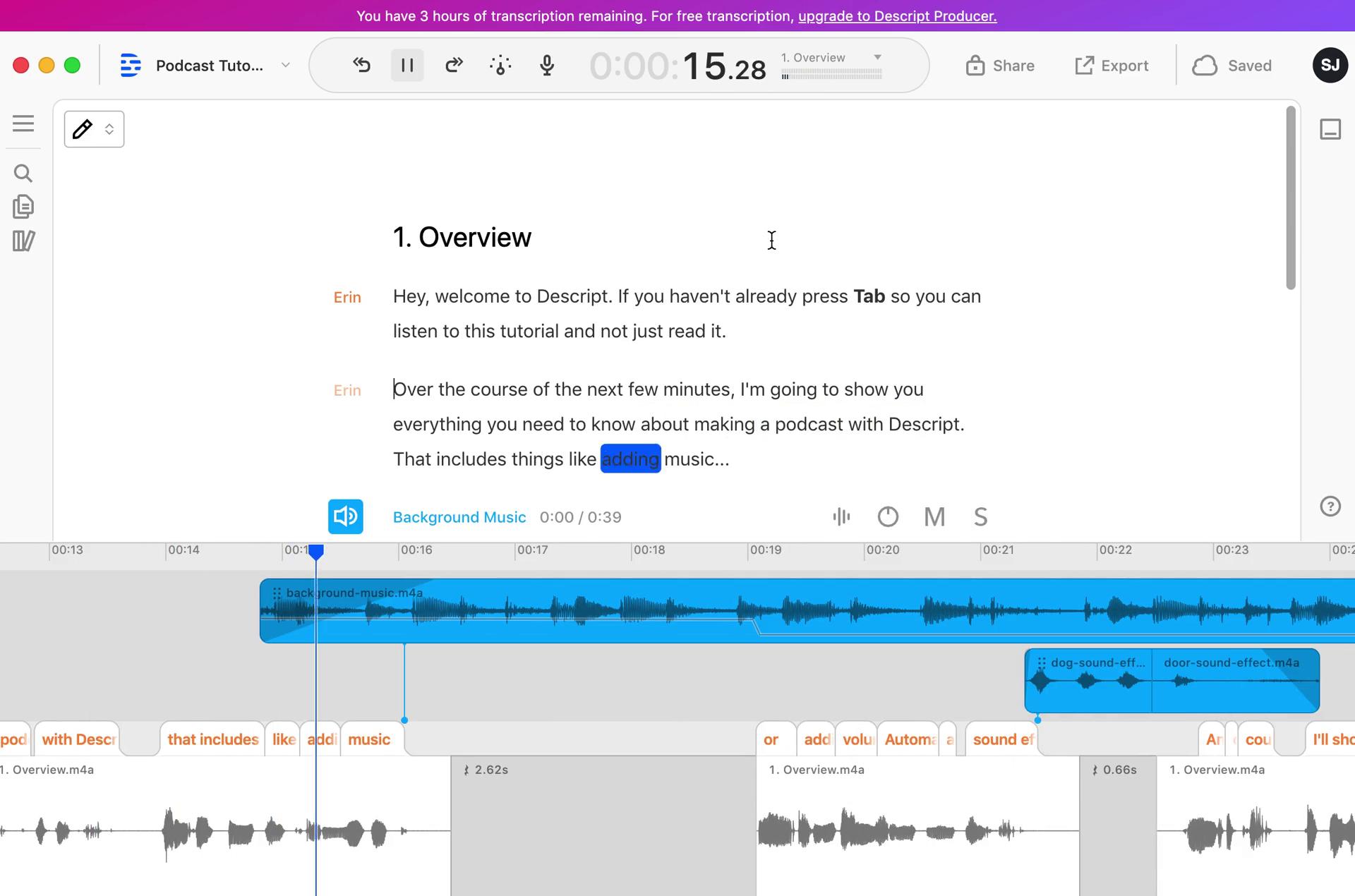Open the help question mark icon
The image size is (1355, 896).
[x=1330, y=507]
